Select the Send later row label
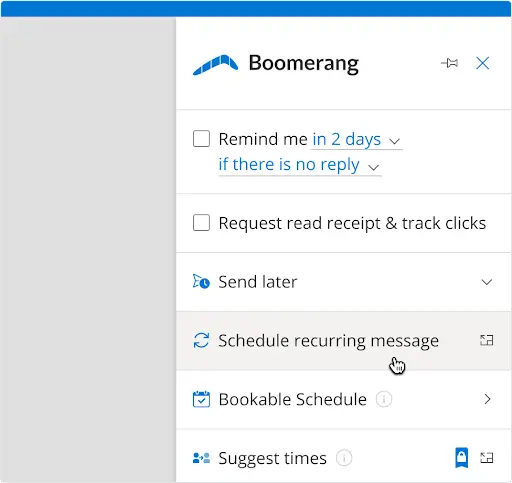 (258, 282)
